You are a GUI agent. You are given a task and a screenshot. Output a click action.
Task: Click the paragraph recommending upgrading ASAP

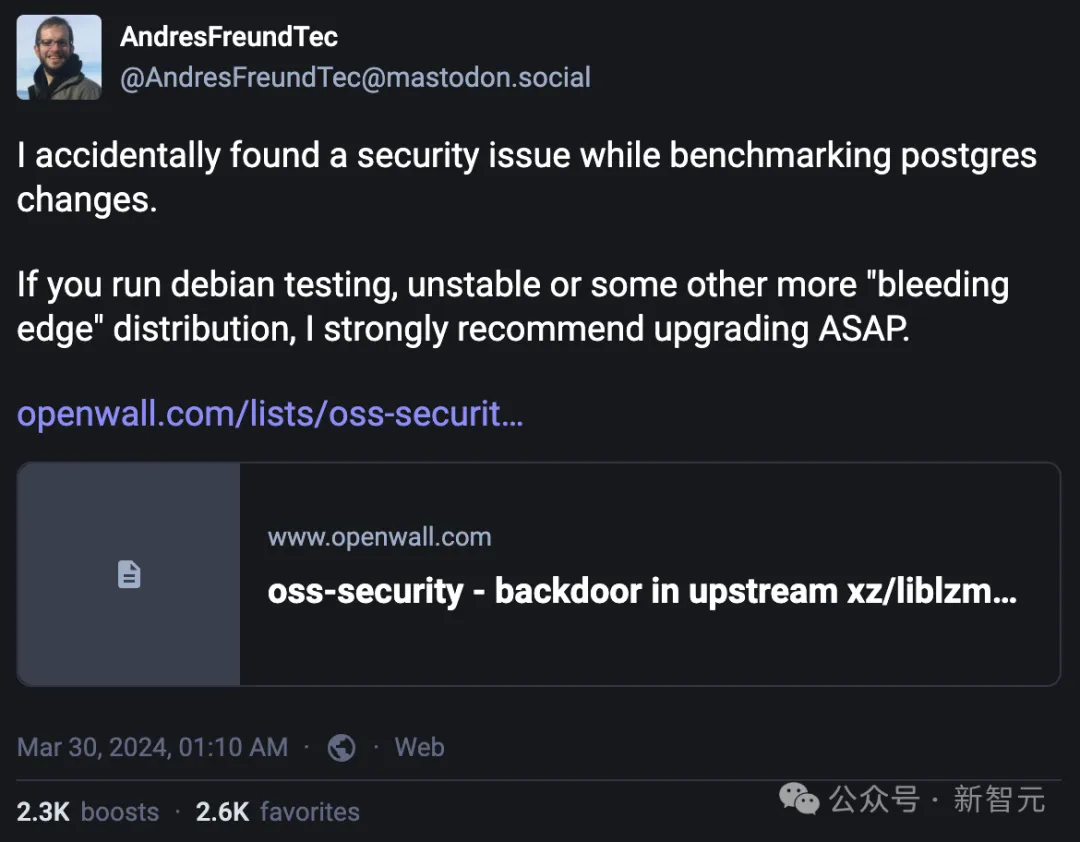tap(512, 306)
